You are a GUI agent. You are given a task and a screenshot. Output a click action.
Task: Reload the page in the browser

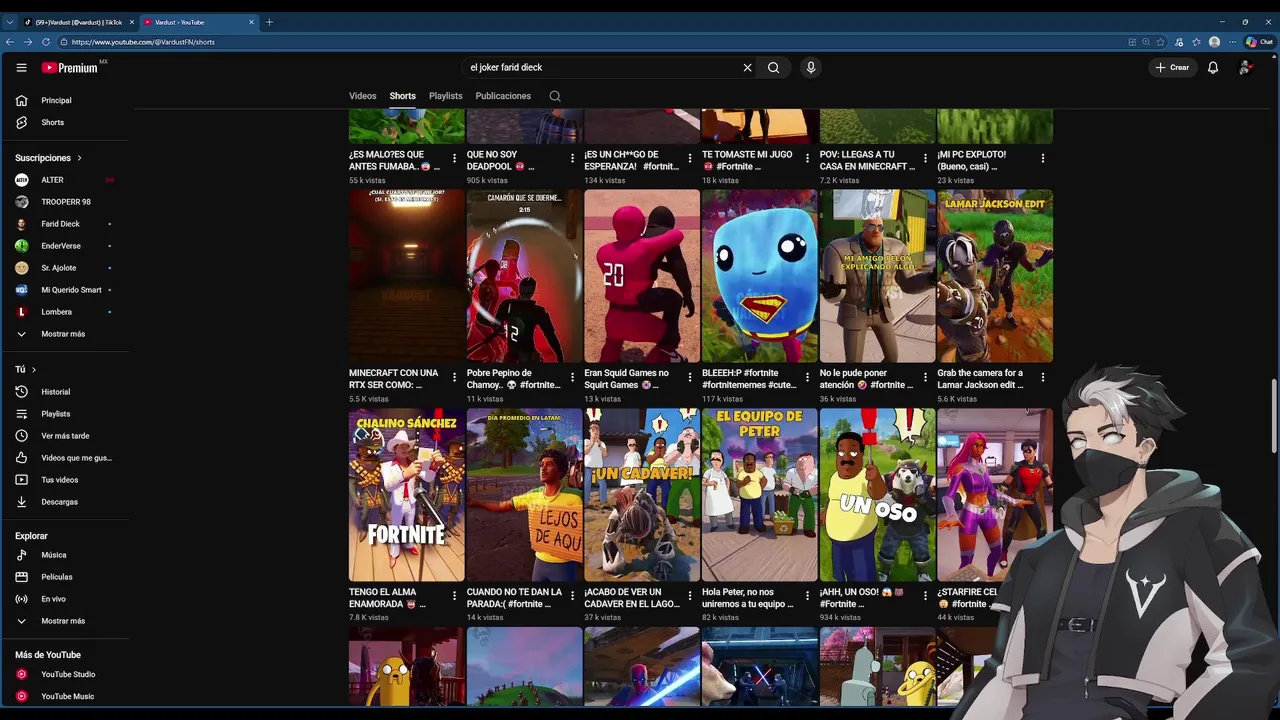[x=46, y=42]
